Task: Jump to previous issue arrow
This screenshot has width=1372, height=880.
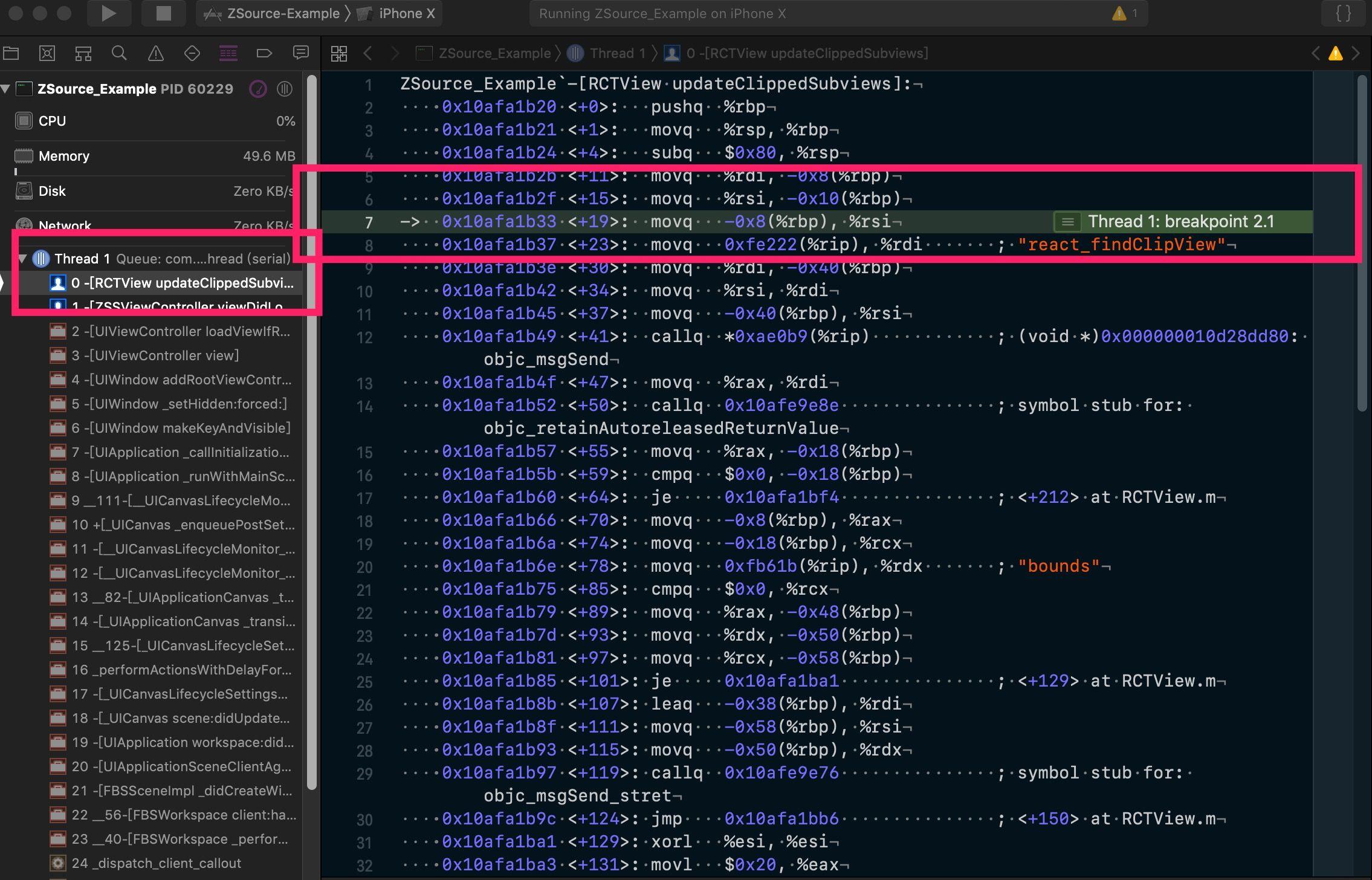Action: [x=1316, y=53]
